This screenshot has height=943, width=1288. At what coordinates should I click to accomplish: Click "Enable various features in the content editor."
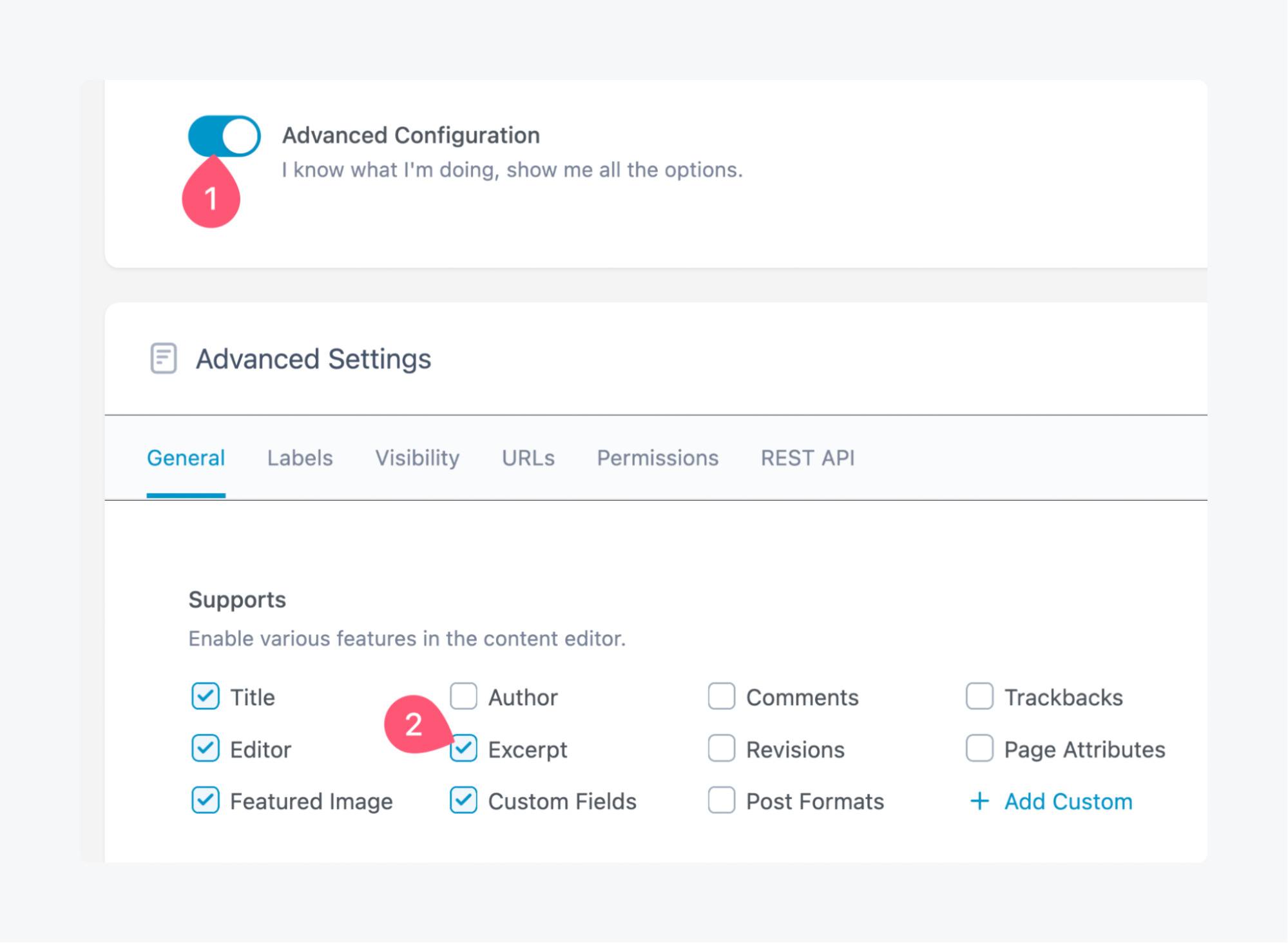pyautogui.click(x=407, y=638)
